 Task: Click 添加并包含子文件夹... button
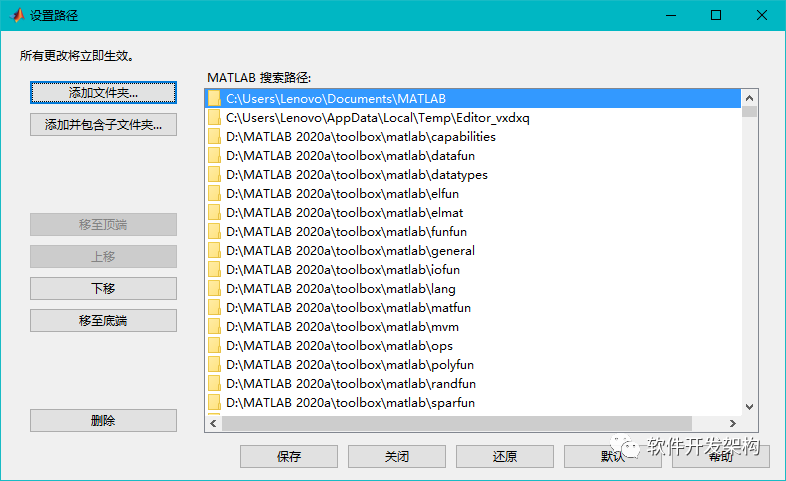[103, 125]
